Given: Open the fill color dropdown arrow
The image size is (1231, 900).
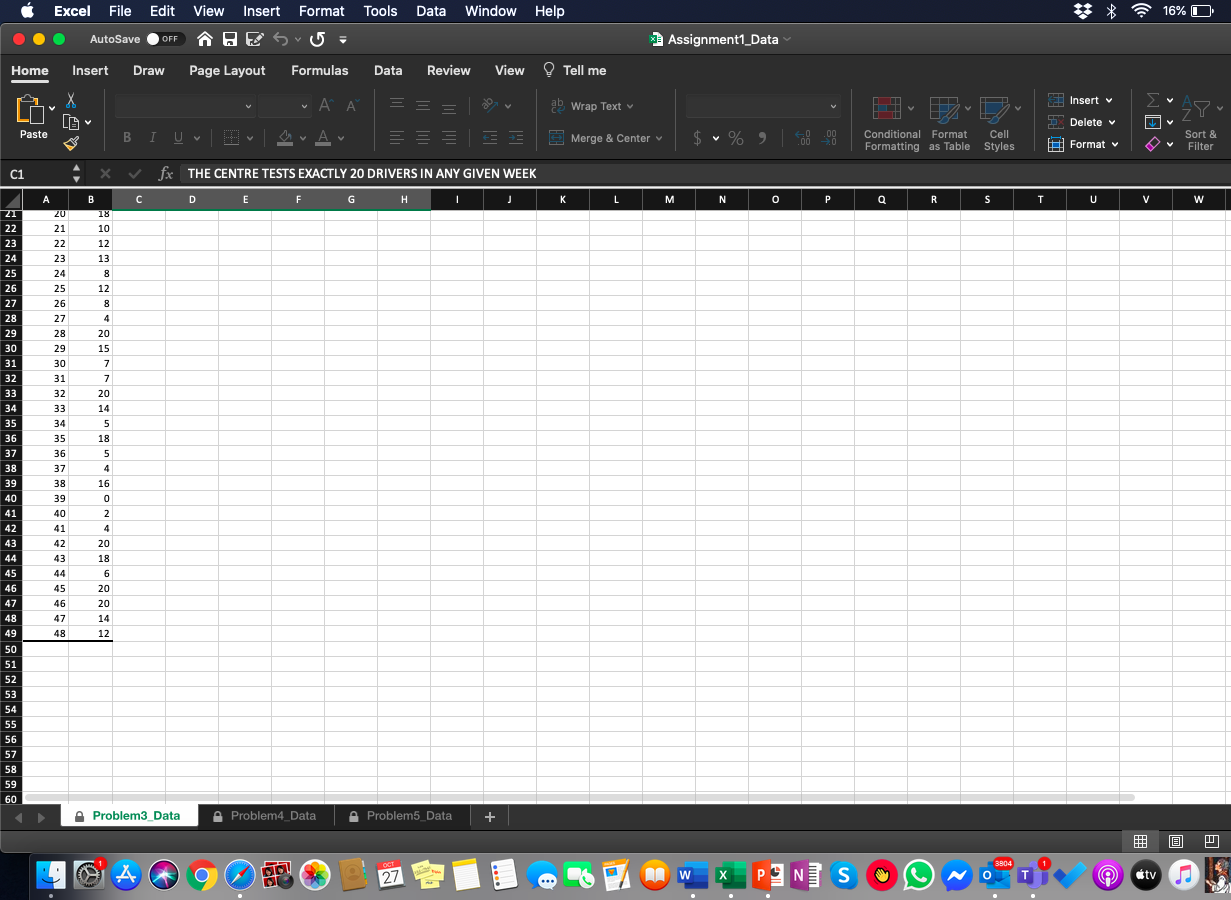Looking at the screenshot, I should pos(301,138).
